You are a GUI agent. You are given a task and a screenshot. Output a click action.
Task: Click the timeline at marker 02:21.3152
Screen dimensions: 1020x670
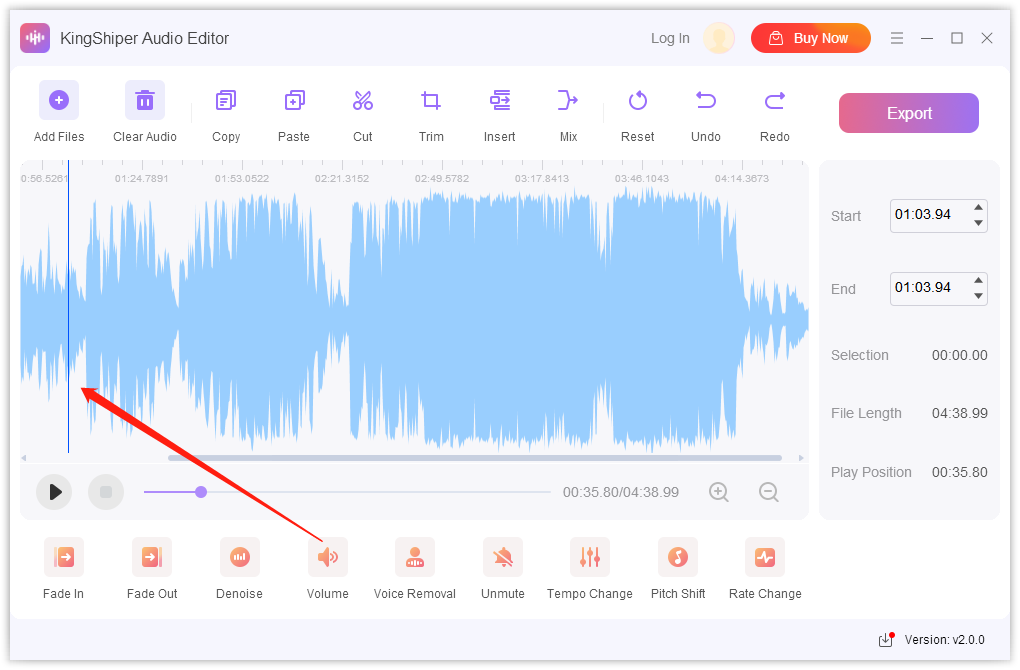click(342, 178)
